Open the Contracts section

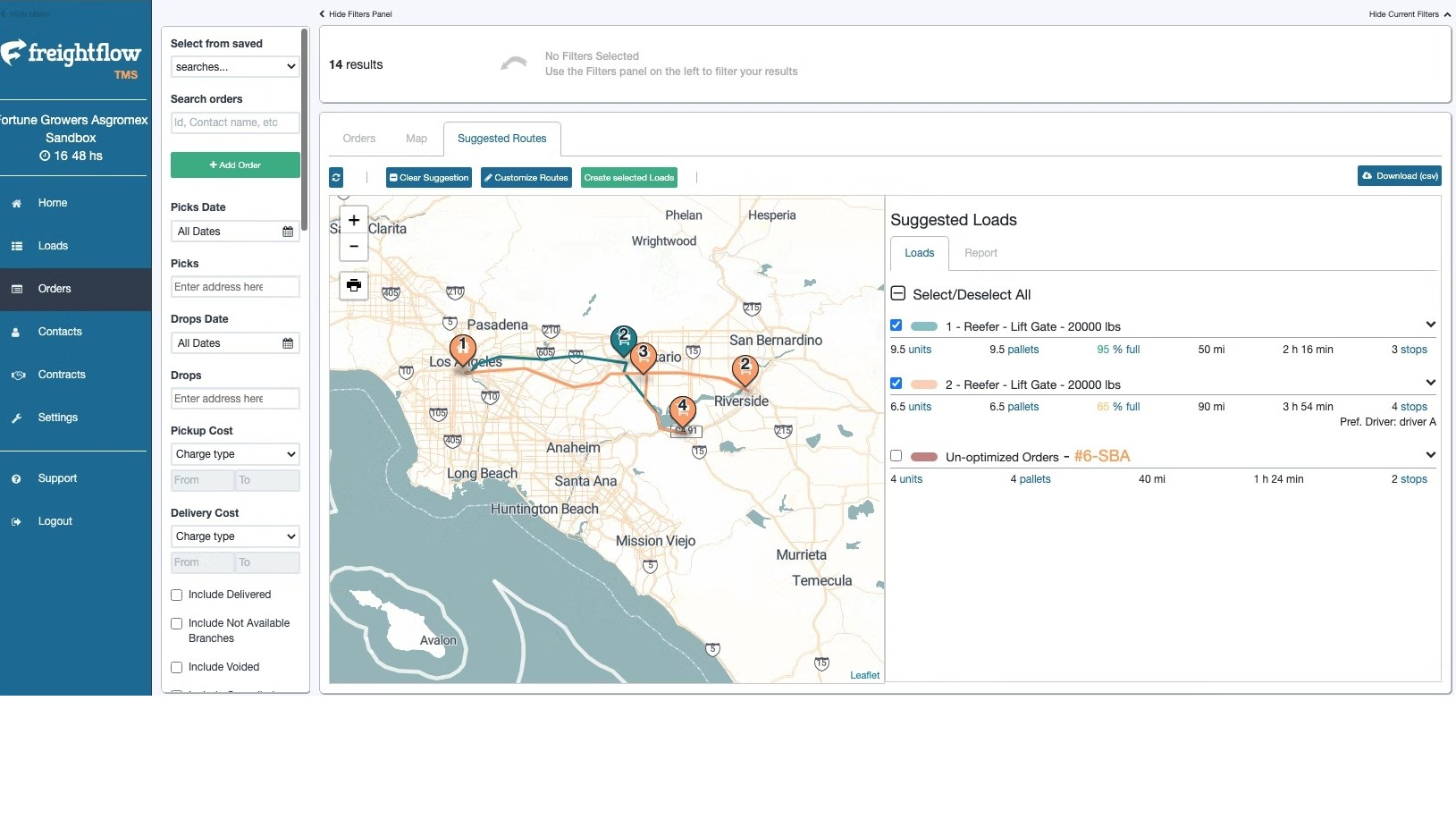click(x=62, y=375)
